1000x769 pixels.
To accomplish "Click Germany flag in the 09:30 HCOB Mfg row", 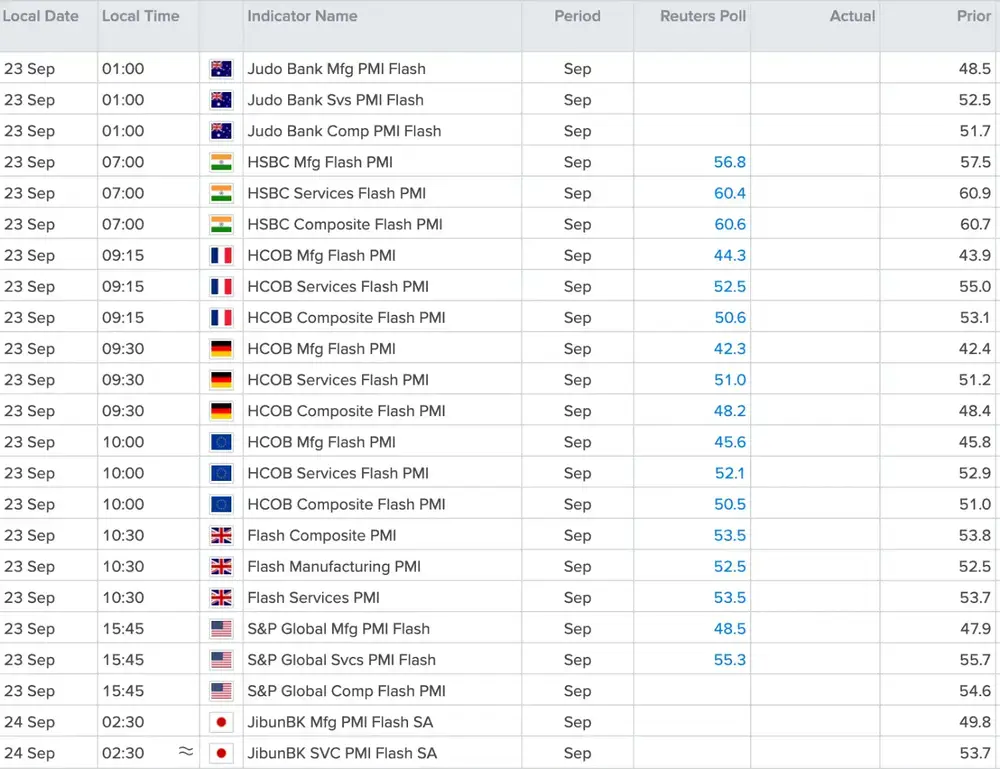I will (221, 349).
